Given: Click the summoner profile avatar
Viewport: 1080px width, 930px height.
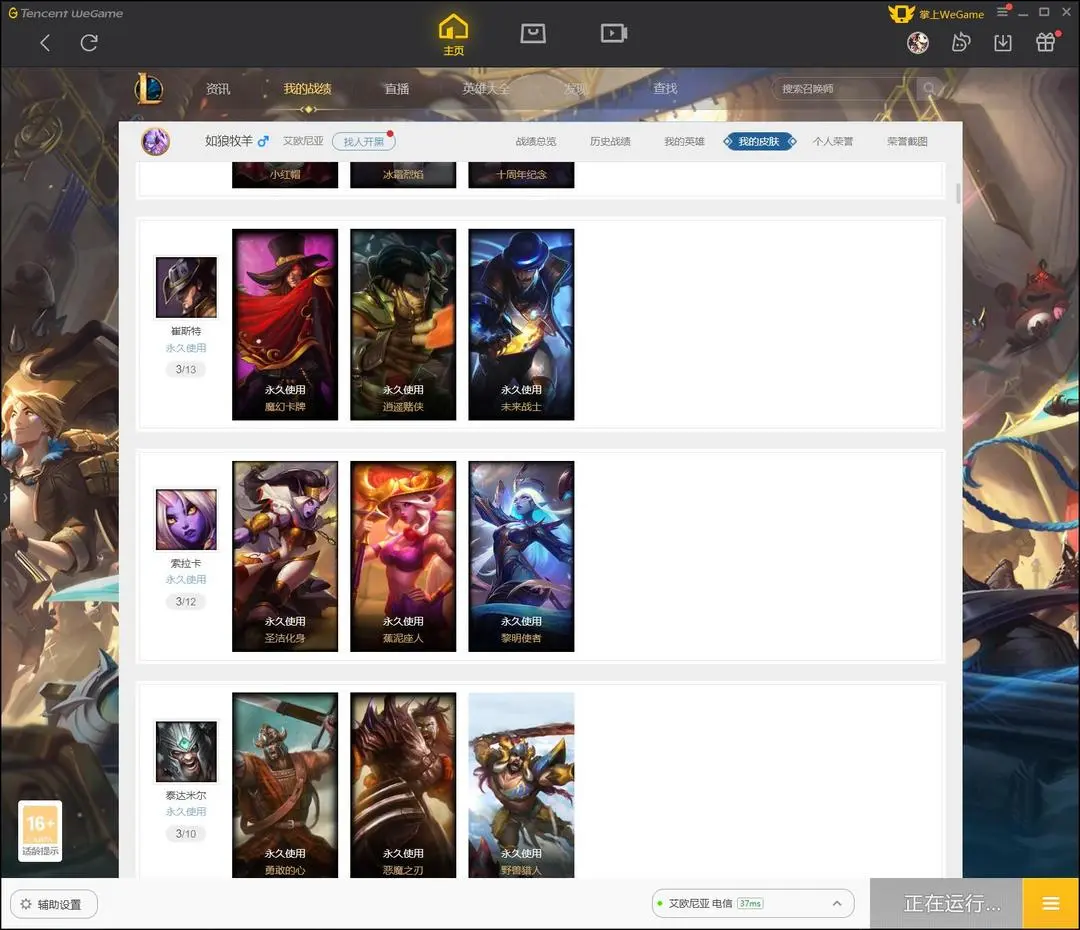Looking at the screenshot, I should pyautogui.click(x=156, y=141).
